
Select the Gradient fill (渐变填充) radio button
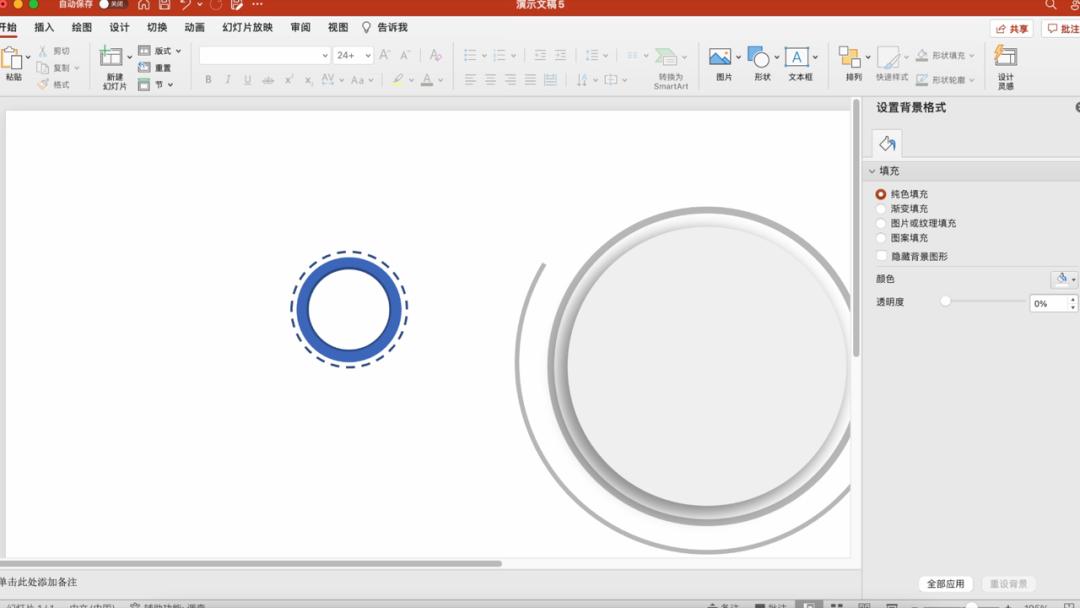point(881,209)
